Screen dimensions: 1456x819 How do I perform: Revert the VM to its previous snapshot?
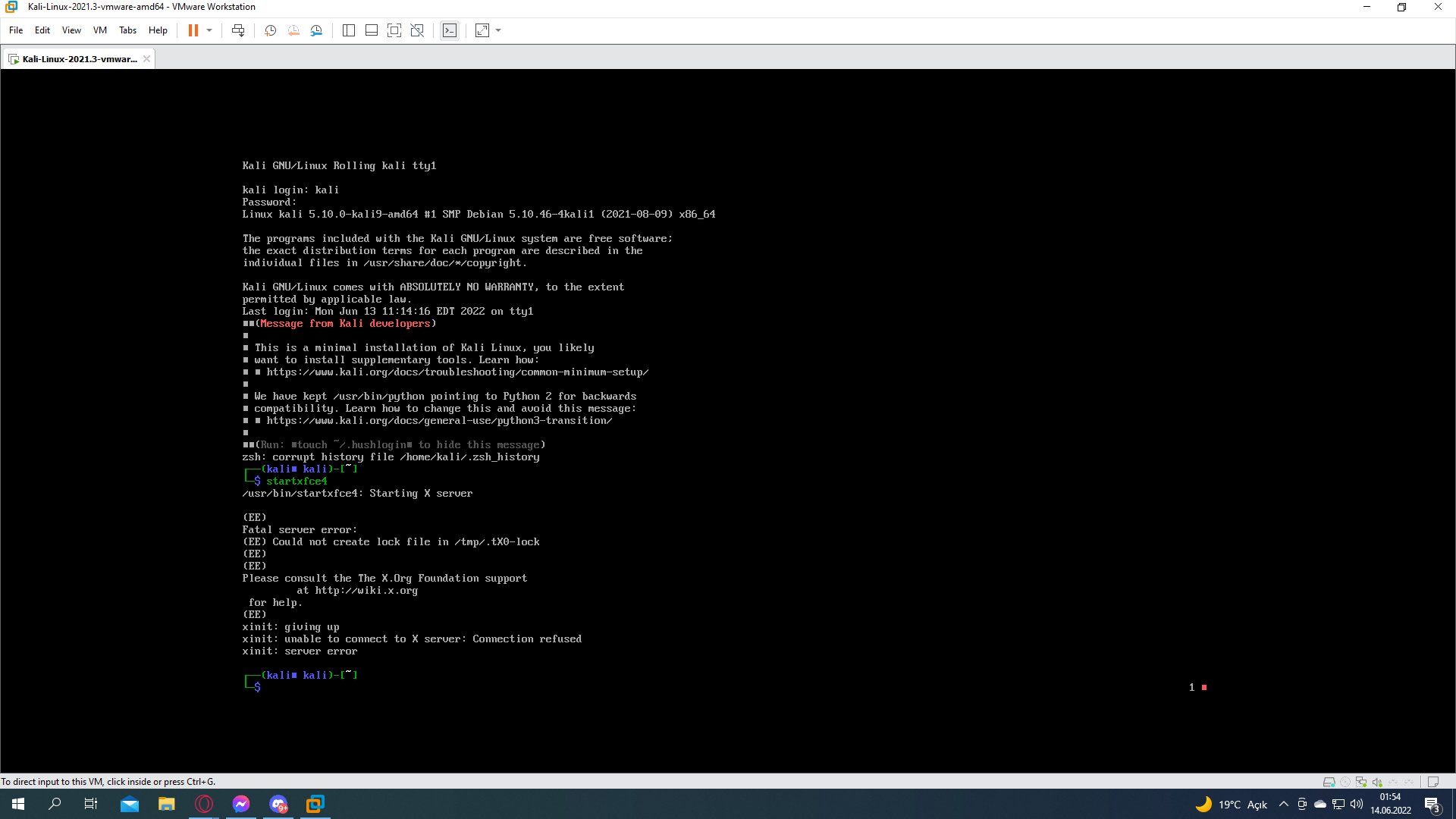coord(293,30)
